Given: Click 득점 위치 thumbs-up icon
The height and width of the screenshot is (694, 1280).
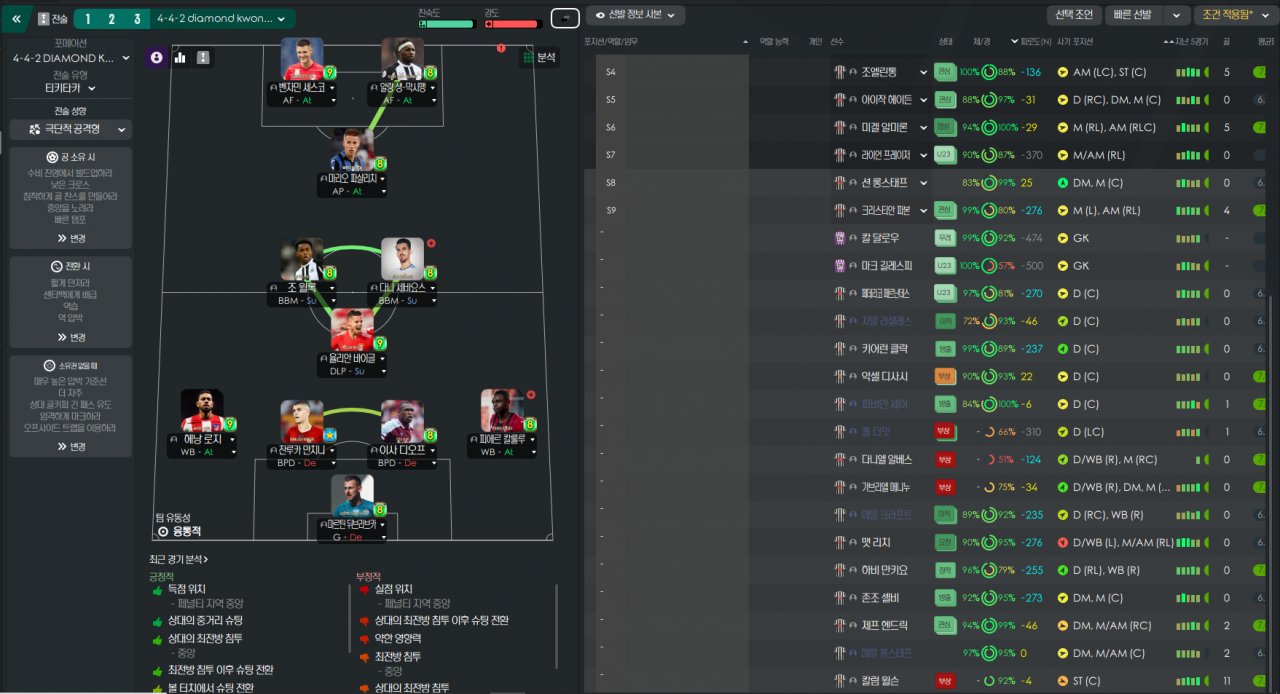Looking at the screenshot, I should [157, 590].
